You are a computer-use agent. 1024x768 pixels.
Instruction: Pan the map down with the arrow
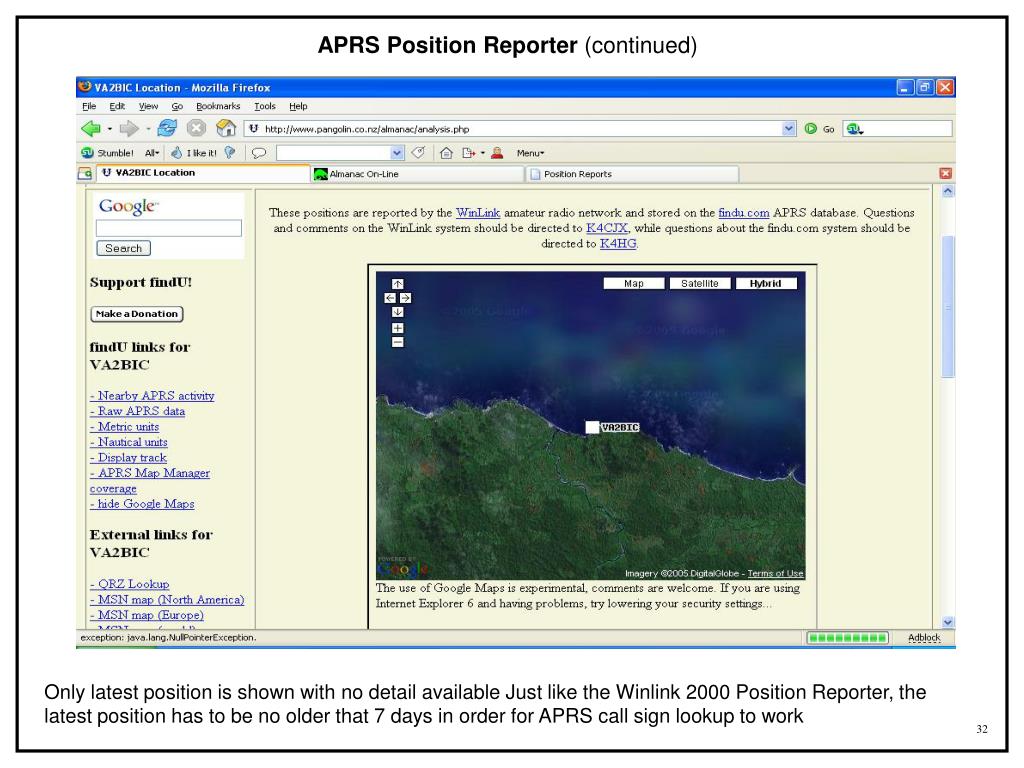(398, 312)
